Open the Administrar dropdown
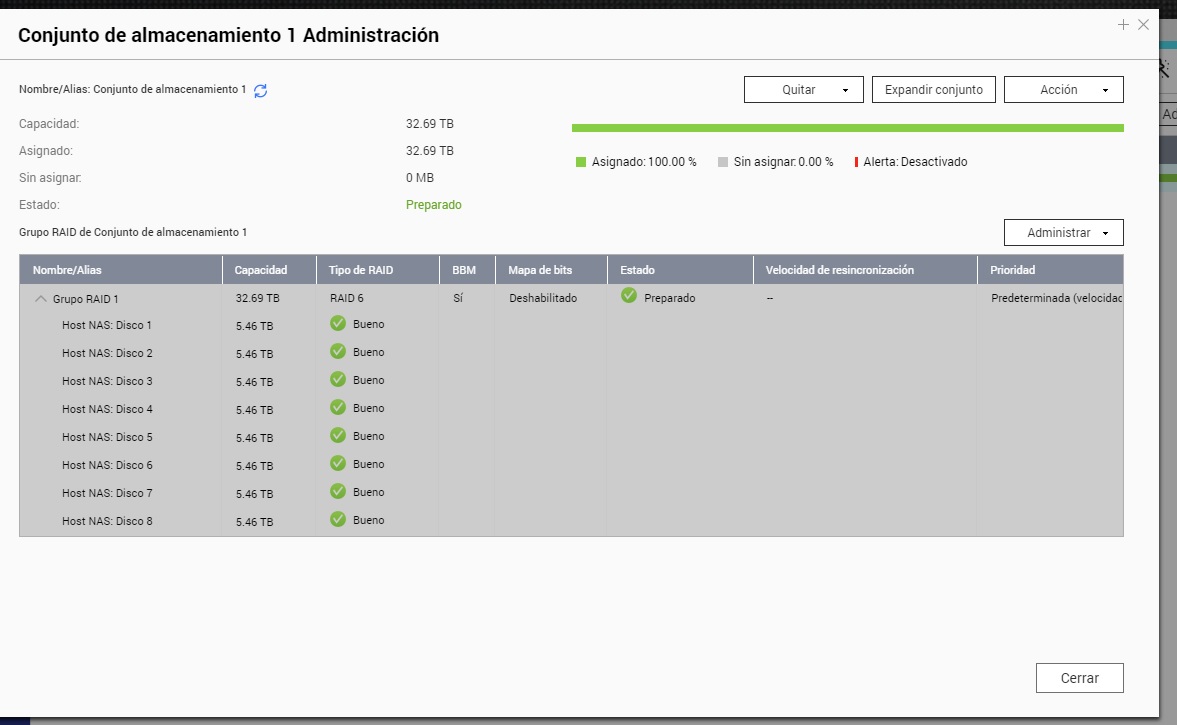1177x725 pixels. pos(1063,233)
